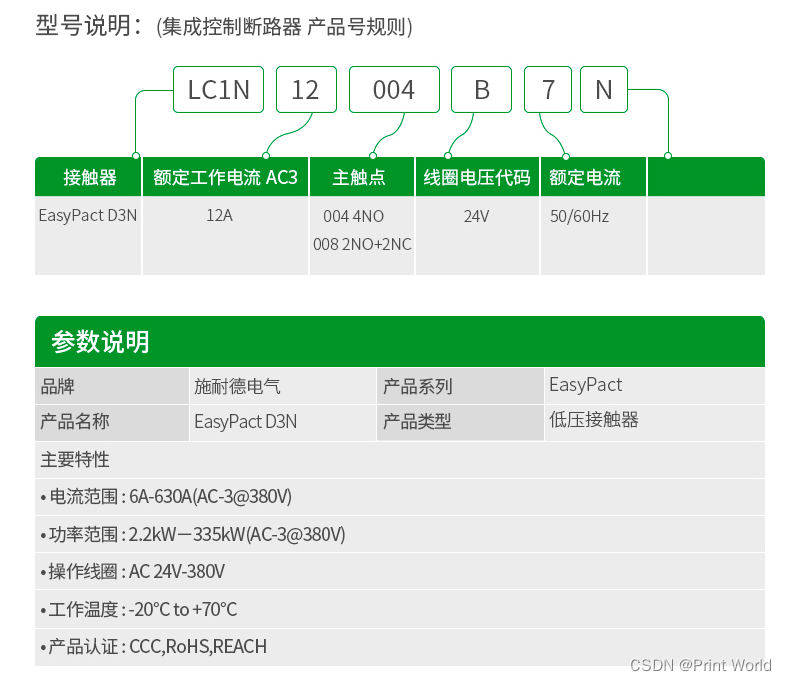
Task: Click the 额定工作电流 AC3 header
Action: (x=225, y=177)
